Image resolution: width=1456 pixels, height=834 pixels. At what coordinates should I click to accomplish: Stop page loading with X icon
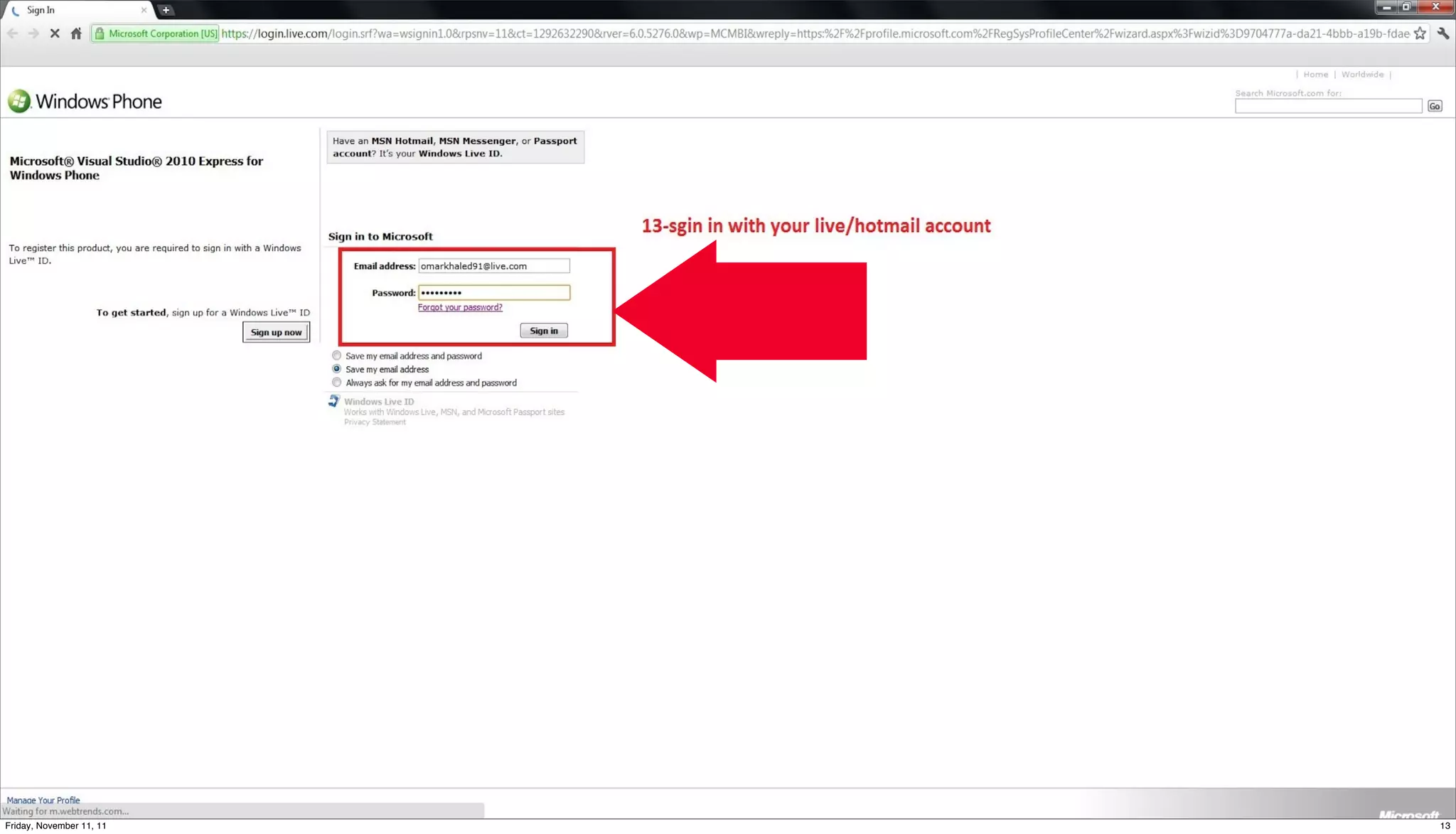click(55, 33)
